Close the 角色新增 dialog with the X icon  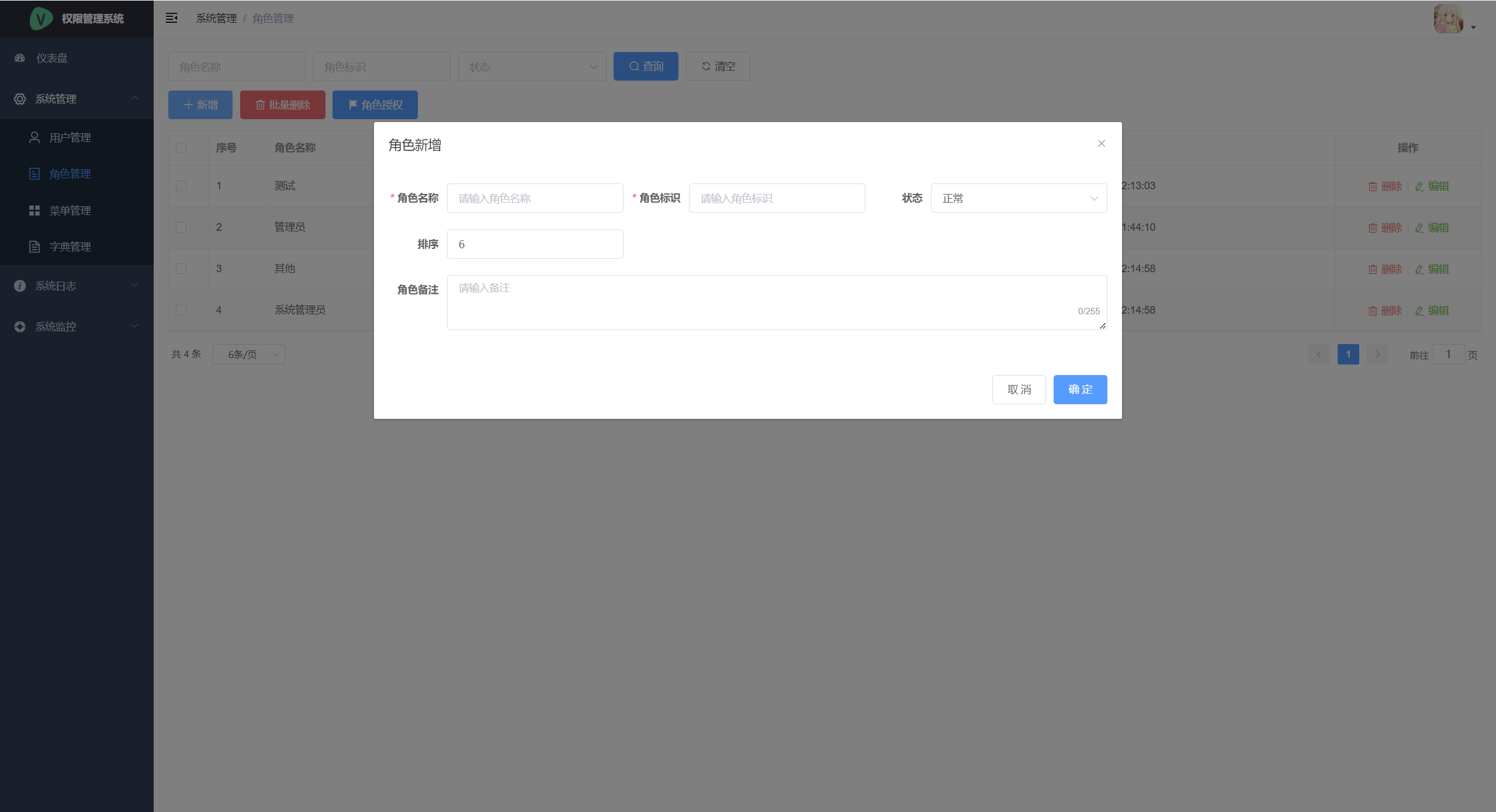[x=1101, y=144]
